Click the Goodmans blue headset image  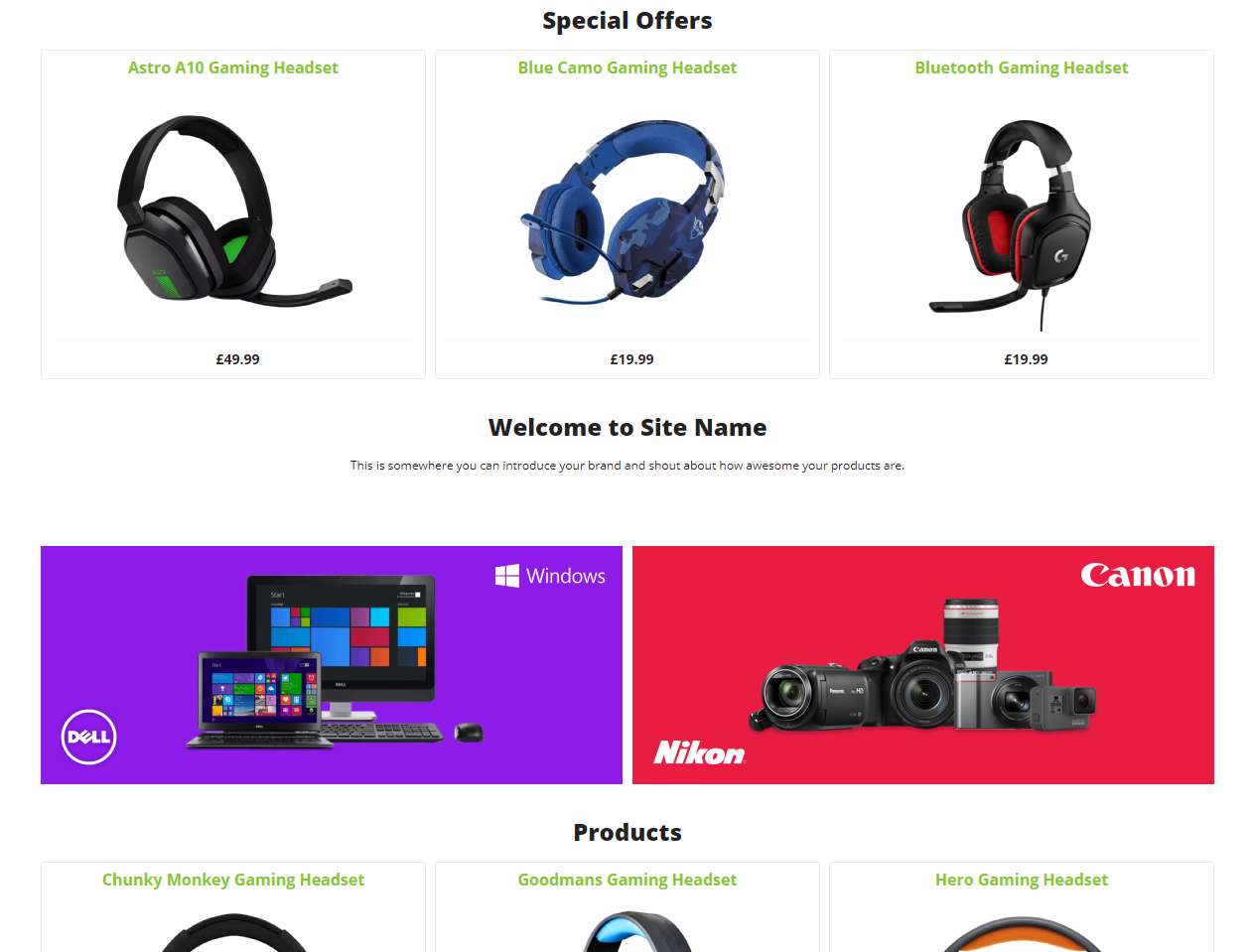click(x=636, y=932)
